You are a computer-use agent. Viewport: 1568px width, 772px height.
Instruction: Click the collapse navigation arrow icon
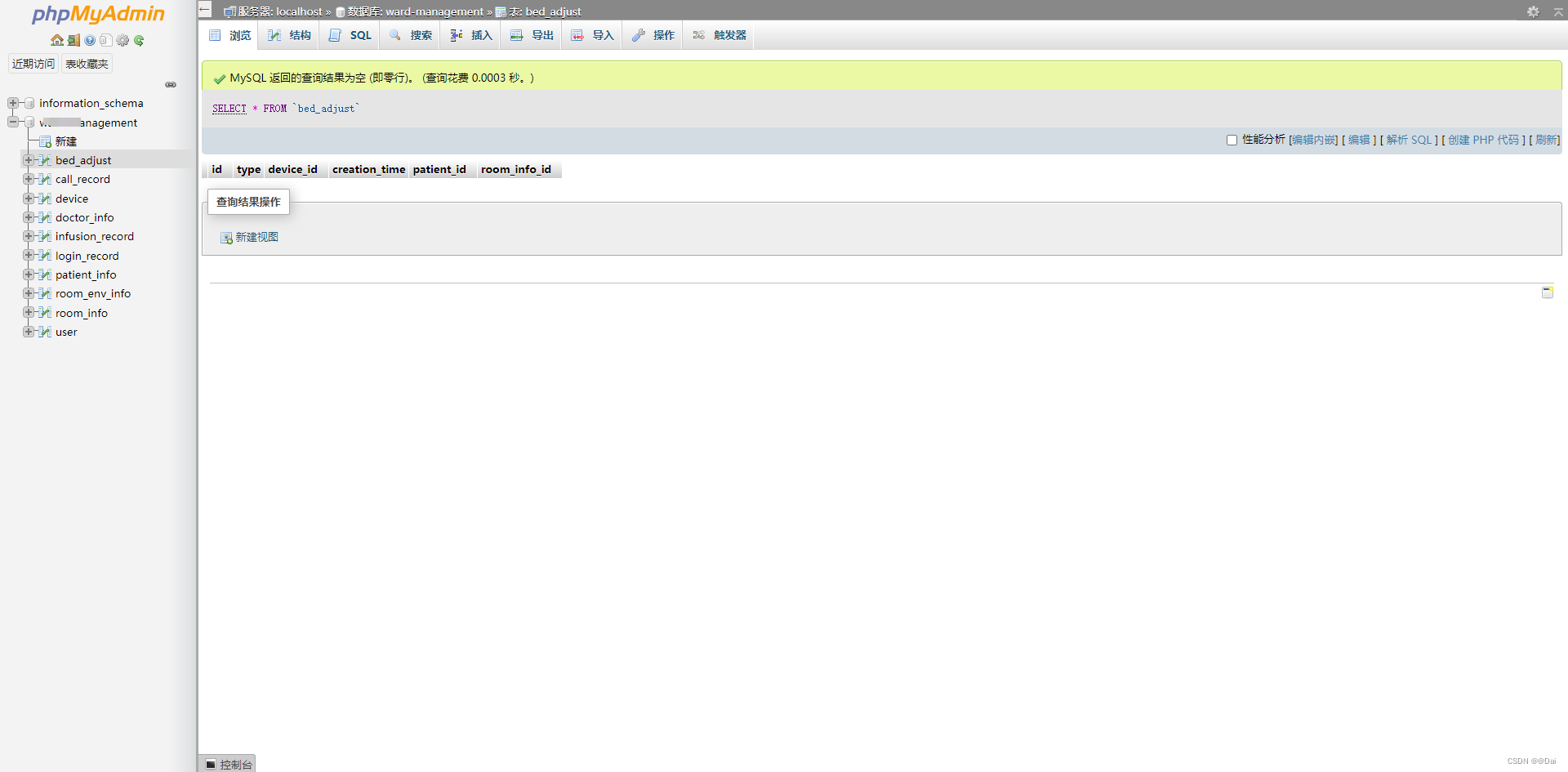click(205, 10)
